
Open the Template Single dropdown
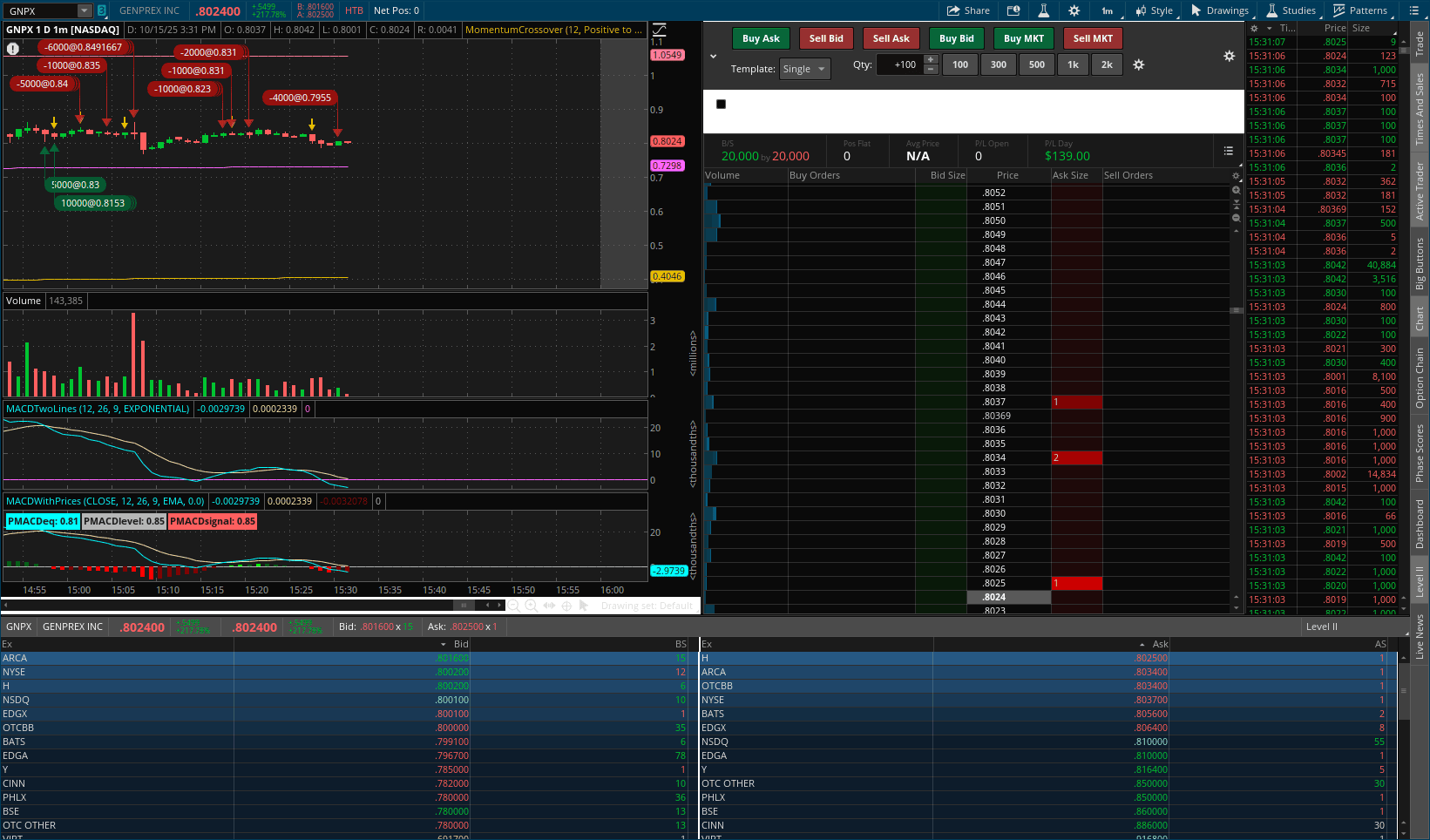804,69
